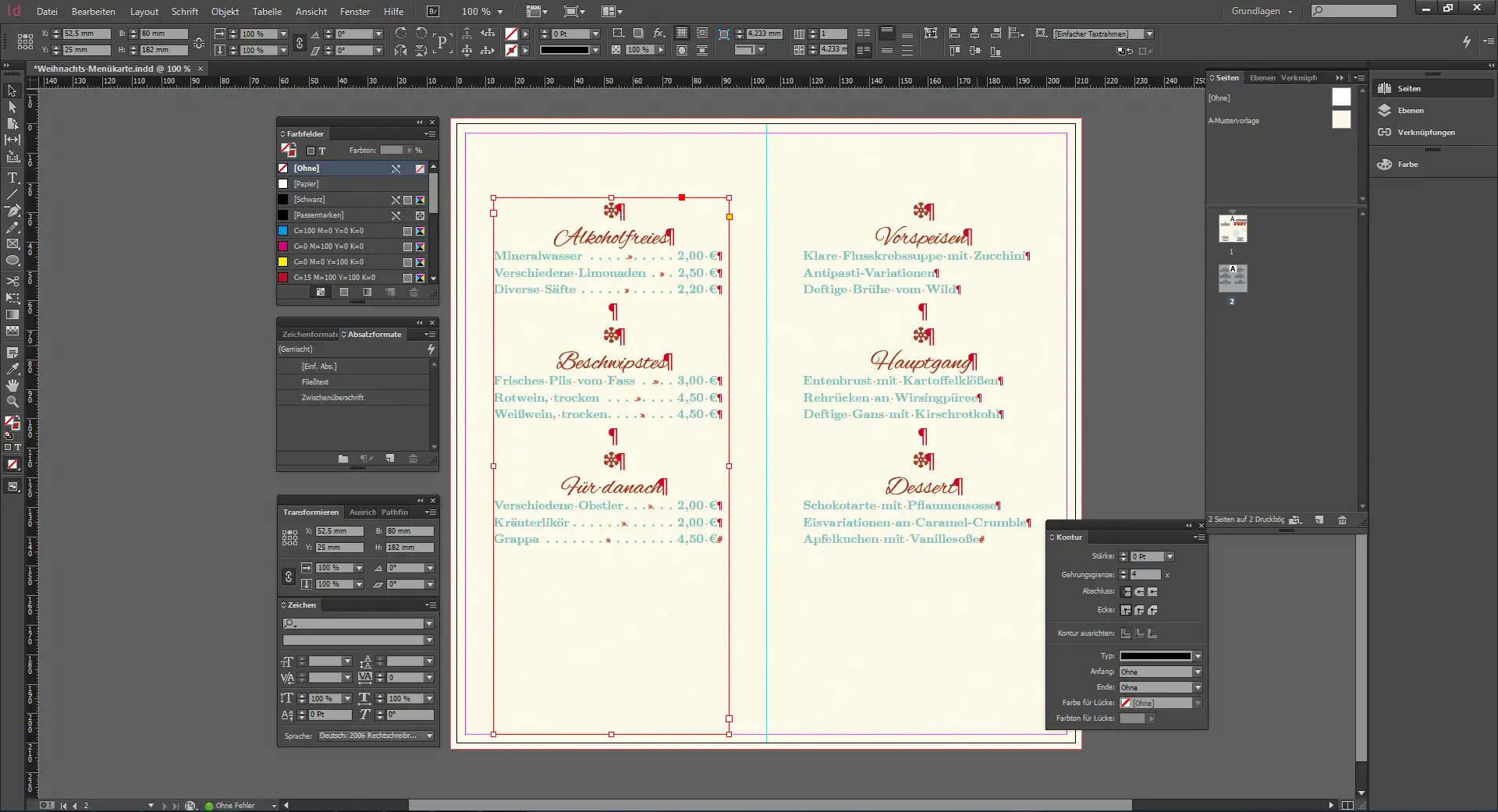Switch to the Ebenen tab beside Seiten
The image size is (1498, 812).
pyautogui.click(x=1261, y=78)
